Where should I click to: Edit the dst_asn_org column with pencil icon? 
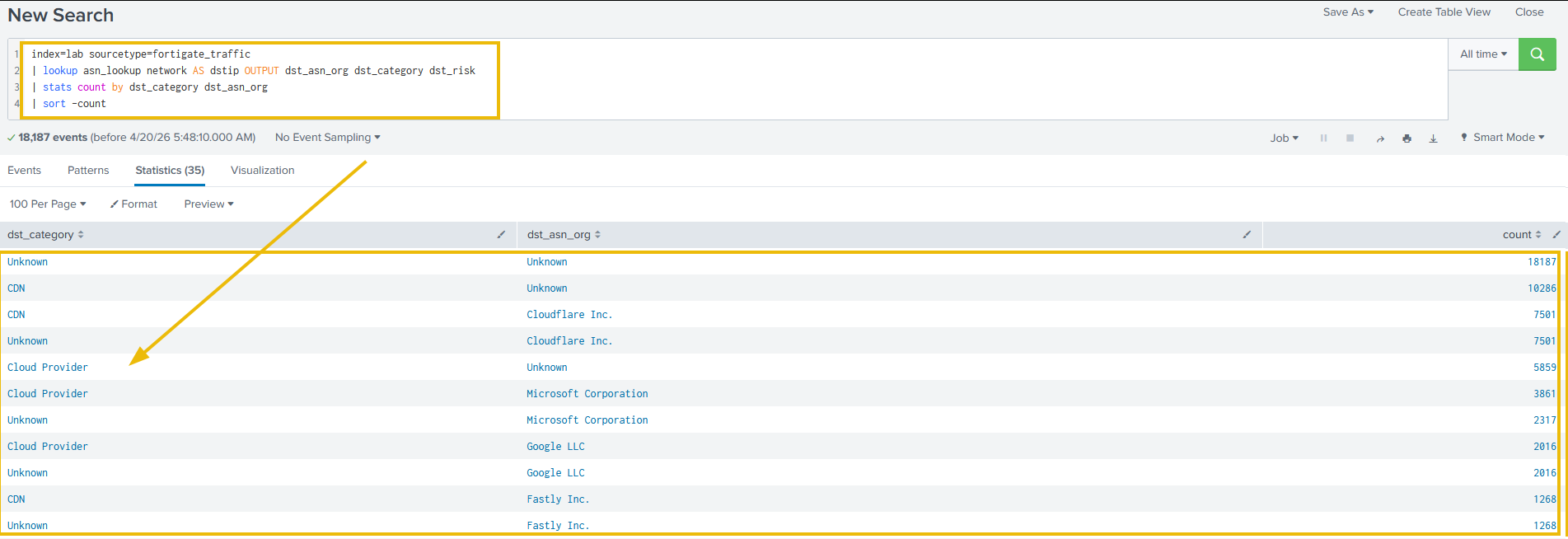[1247, 235]
